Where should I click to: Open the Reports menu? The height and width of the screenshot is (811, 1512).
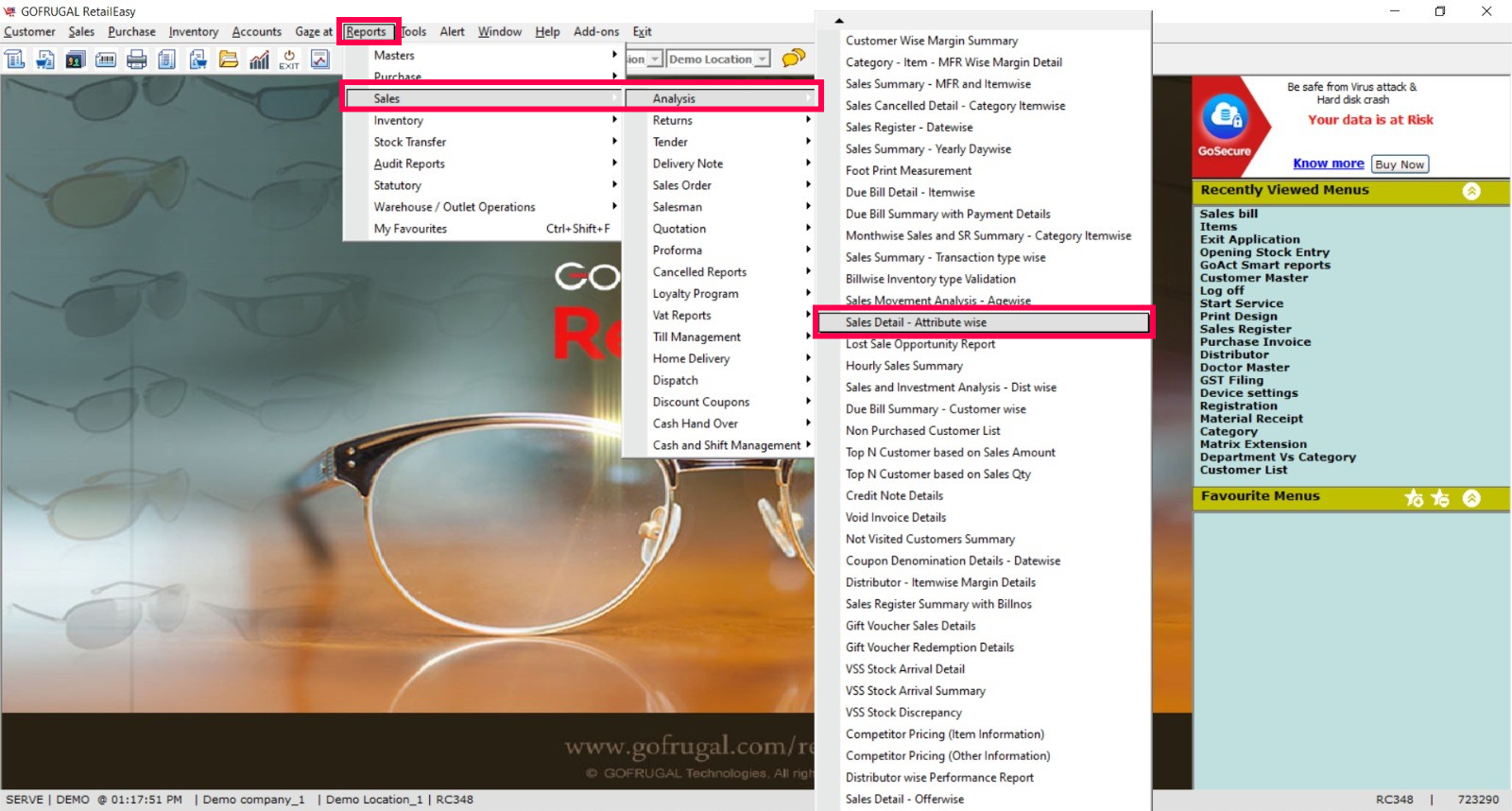coord(366,31)
